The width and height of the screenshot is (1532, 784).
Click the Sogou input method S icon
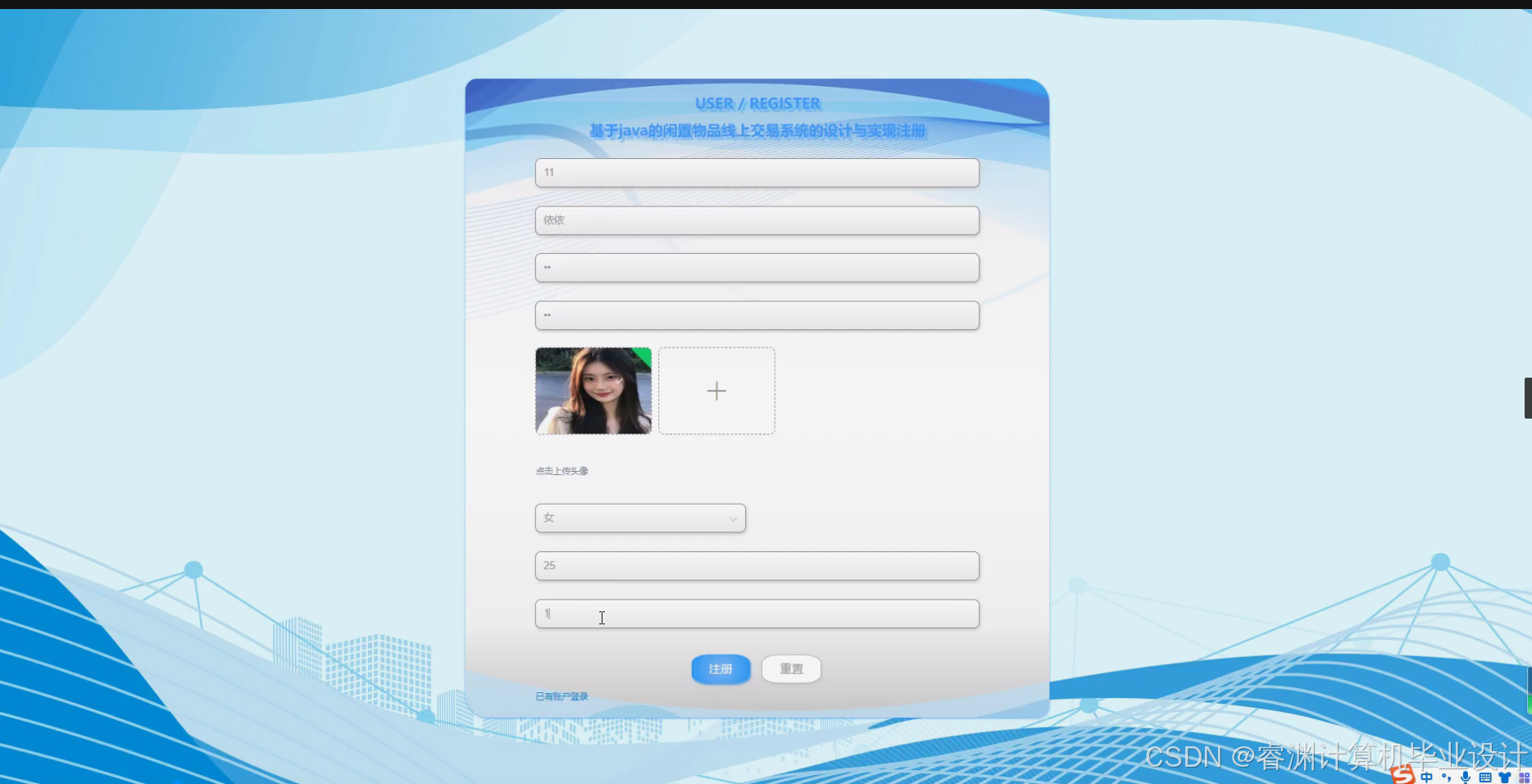click(1403, 777)
